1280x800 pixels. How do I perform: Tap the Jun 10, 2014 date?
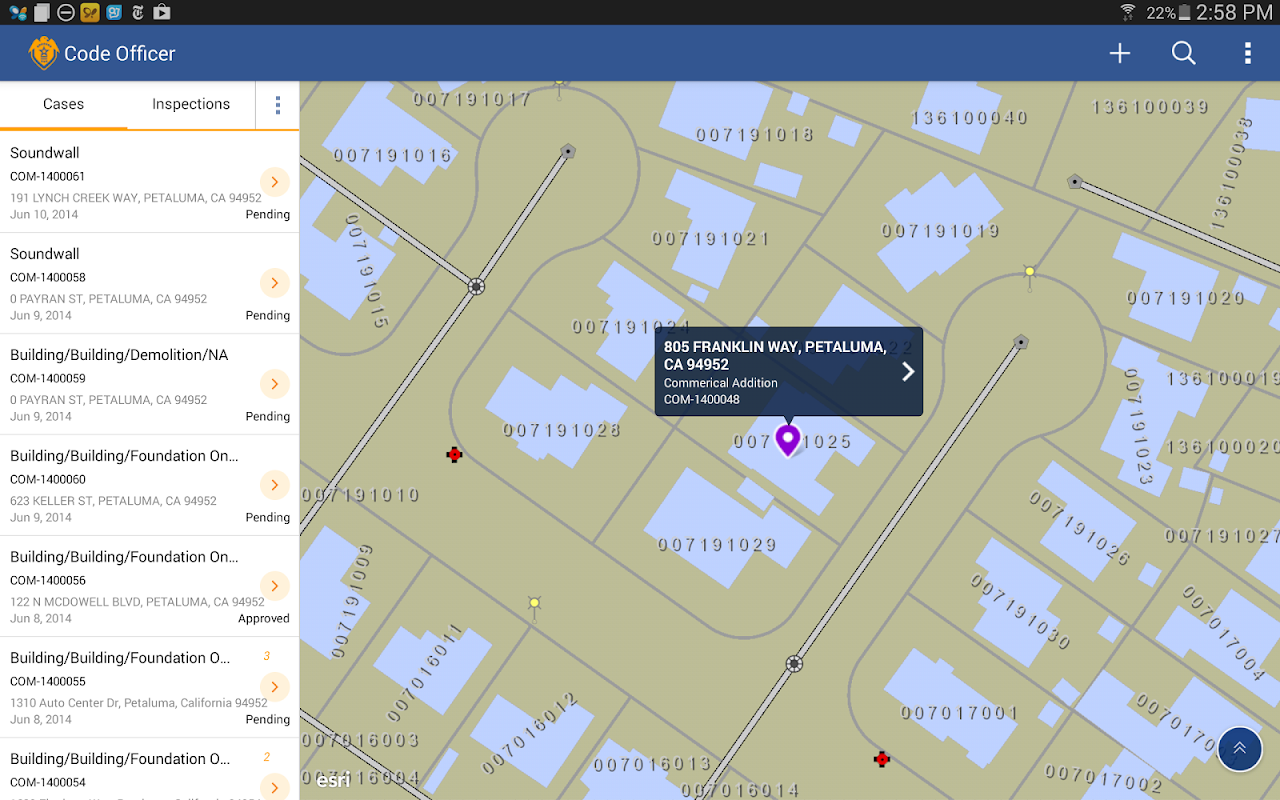[44, 215]
